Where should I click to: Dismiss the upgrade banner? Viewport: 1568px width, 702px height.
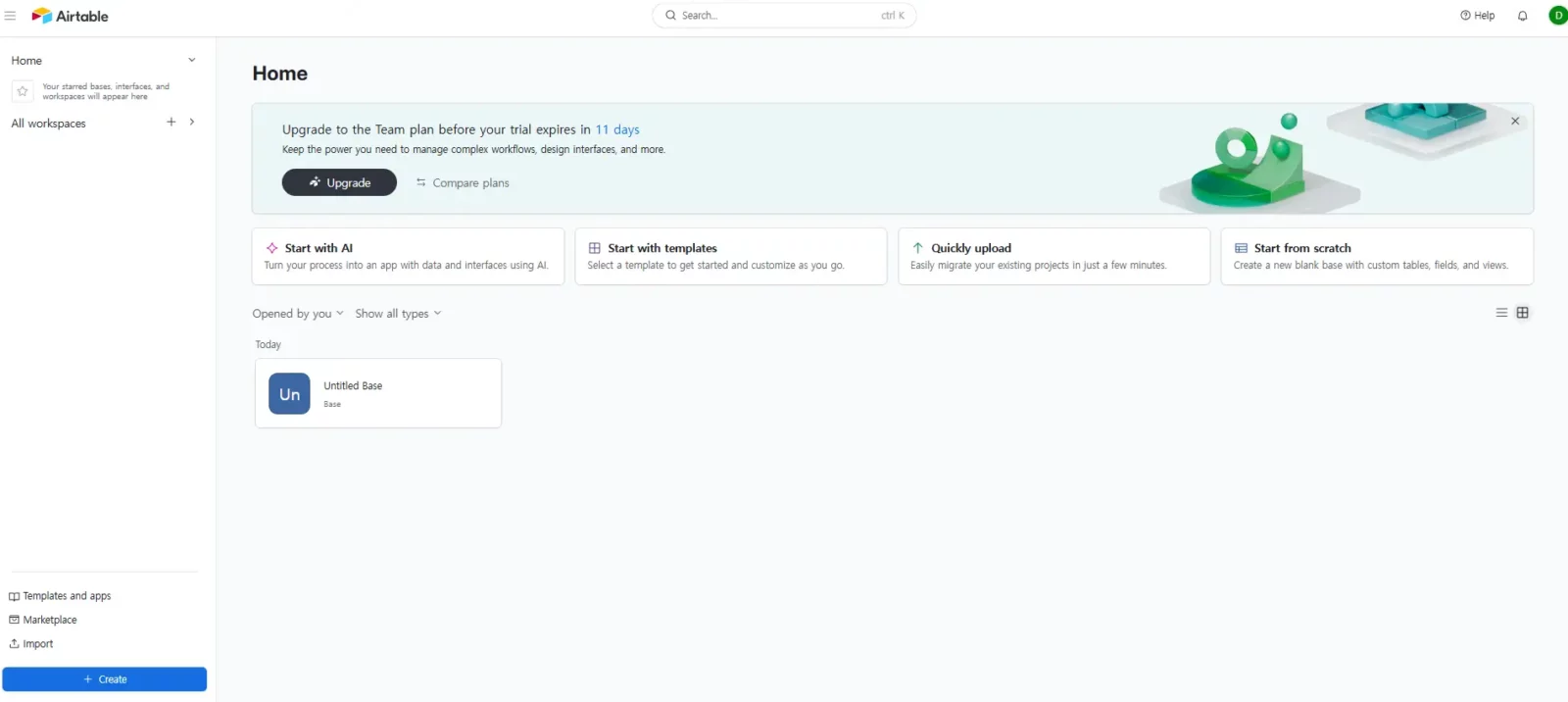click(x=1515, y=121)
